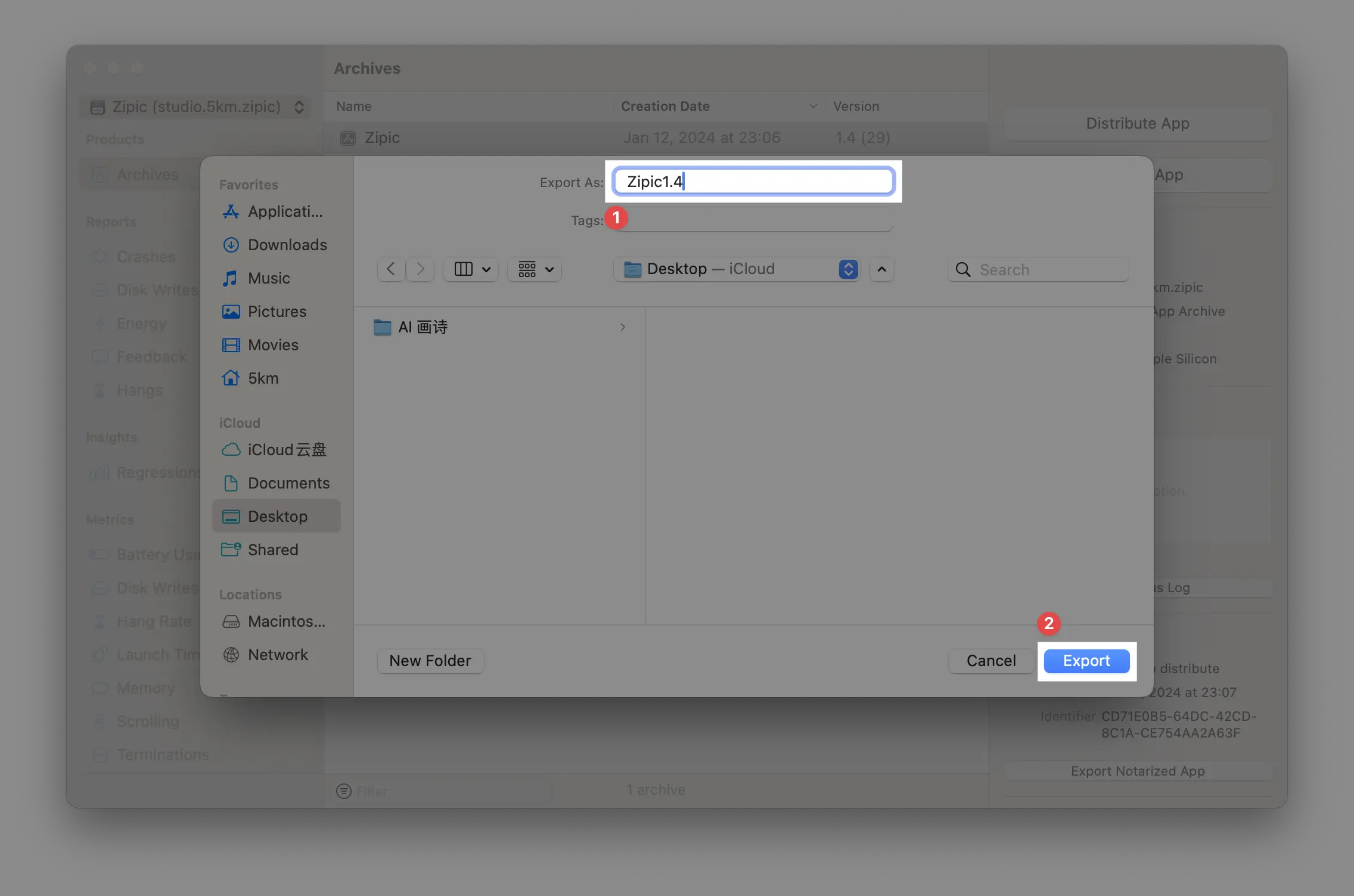Image resolution: width=1354 pixels, height=896 pixels.
Task: Click the Version column header in Organizer
Action: (856, 106)
